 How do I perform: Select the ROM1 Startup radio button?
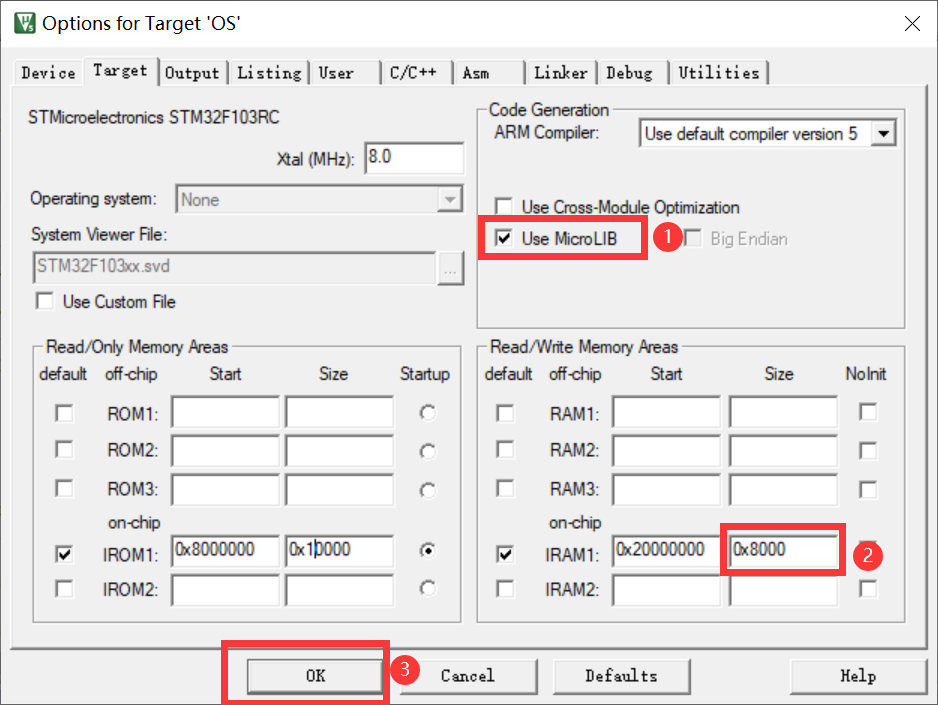[x=427, y=413]
